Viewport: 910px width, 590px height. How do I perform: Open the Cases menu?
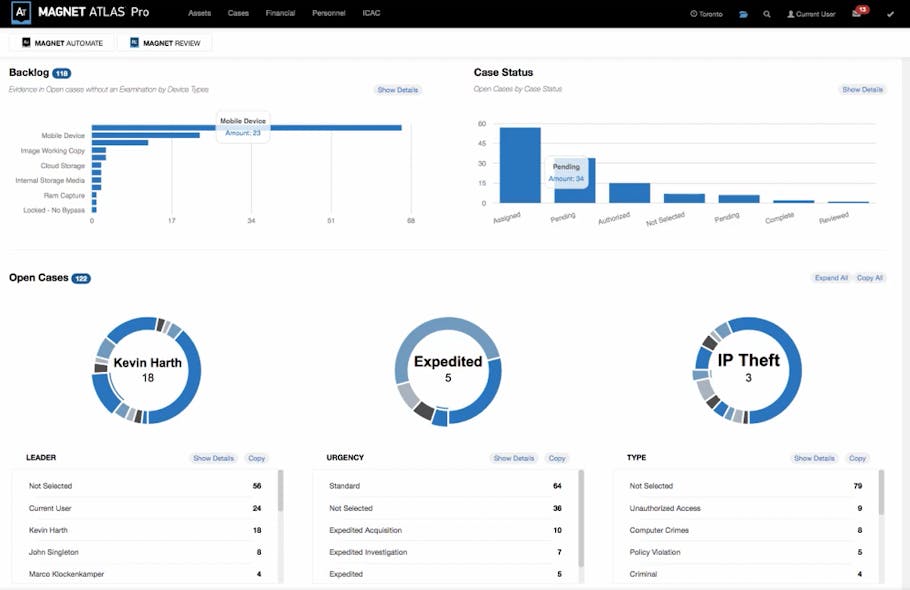[237, 13]
